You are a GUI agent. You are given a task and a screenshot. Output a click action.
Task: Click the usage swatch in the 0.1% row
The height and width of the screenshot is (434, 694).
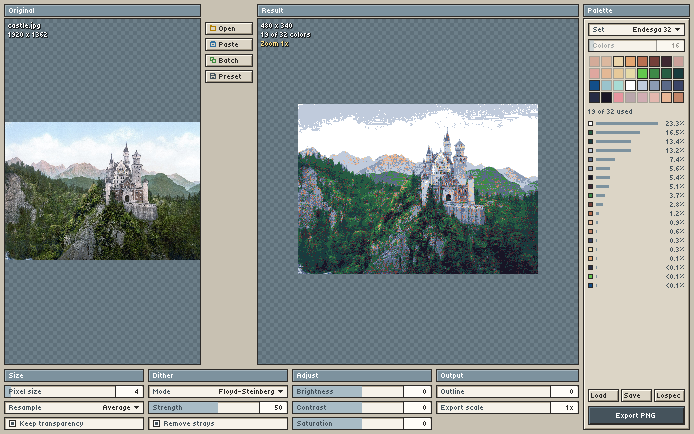[590, 259]
